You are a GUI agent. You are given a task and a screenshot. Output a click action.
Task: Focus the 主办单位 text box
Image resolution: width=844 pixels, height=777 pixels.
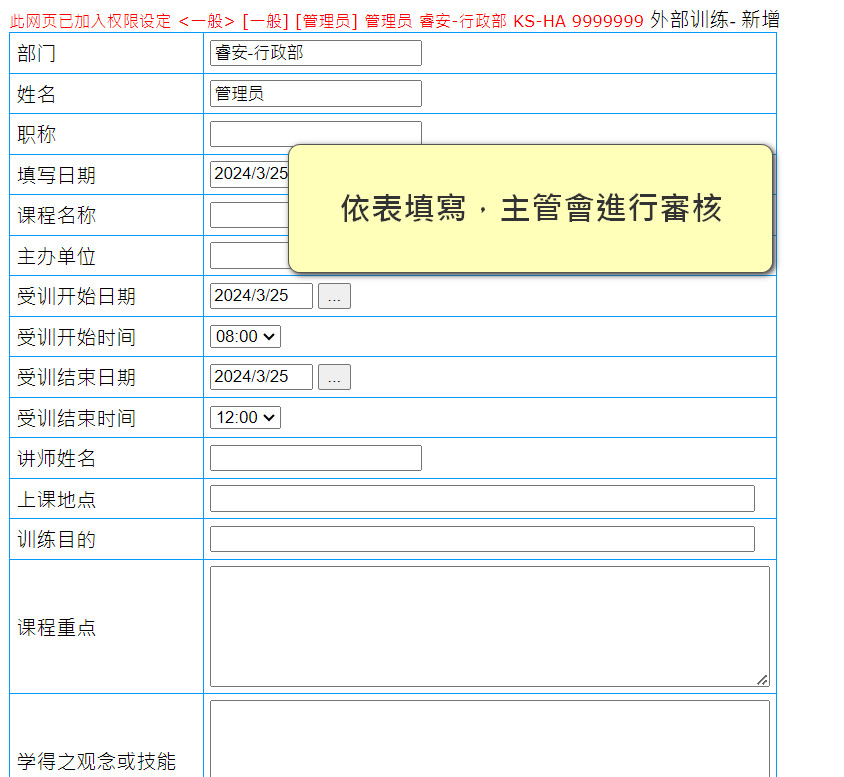[x=248, y=256]
